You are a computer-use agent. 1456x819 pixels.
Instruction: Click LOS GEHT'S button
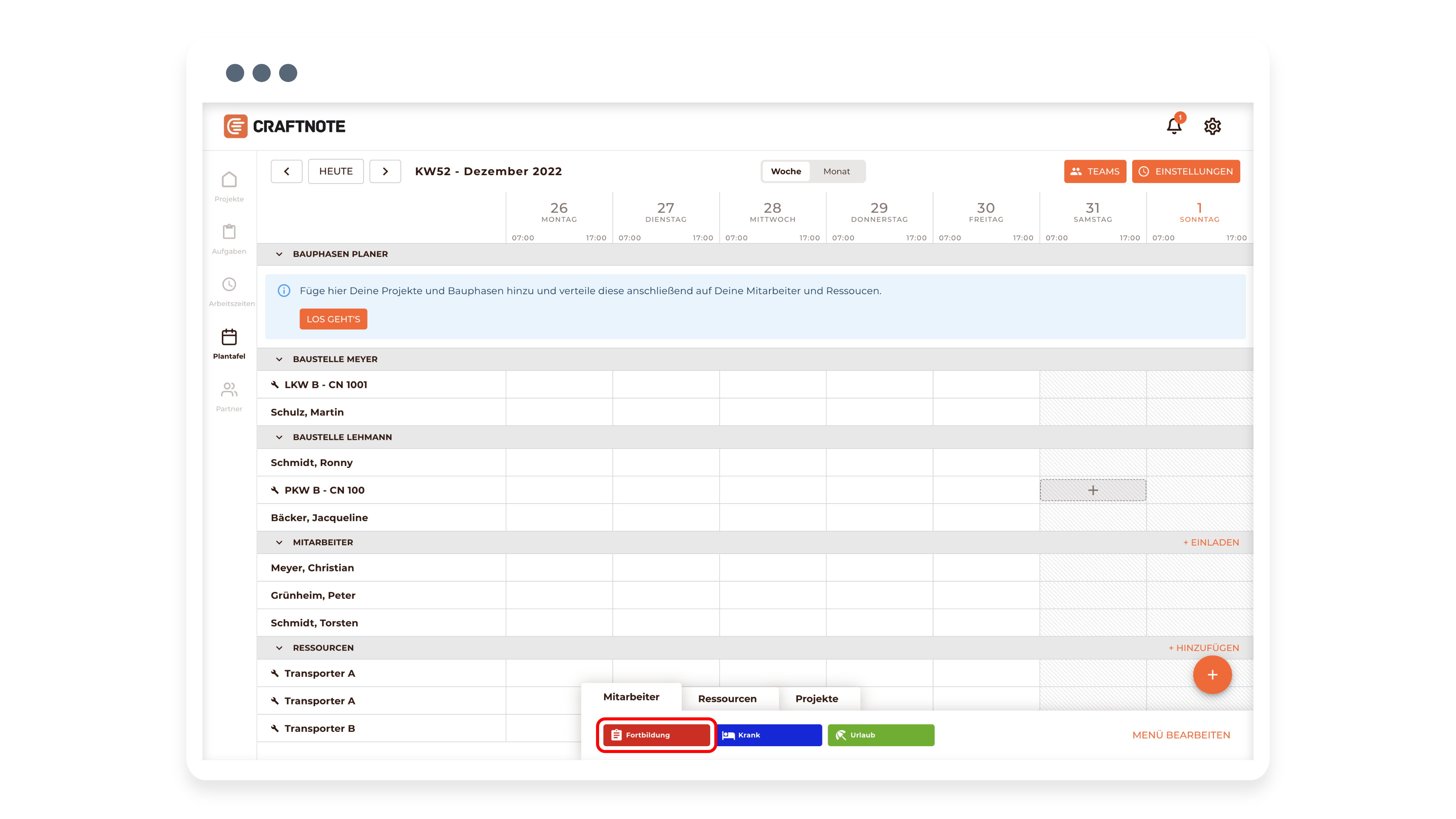(333, 319)
